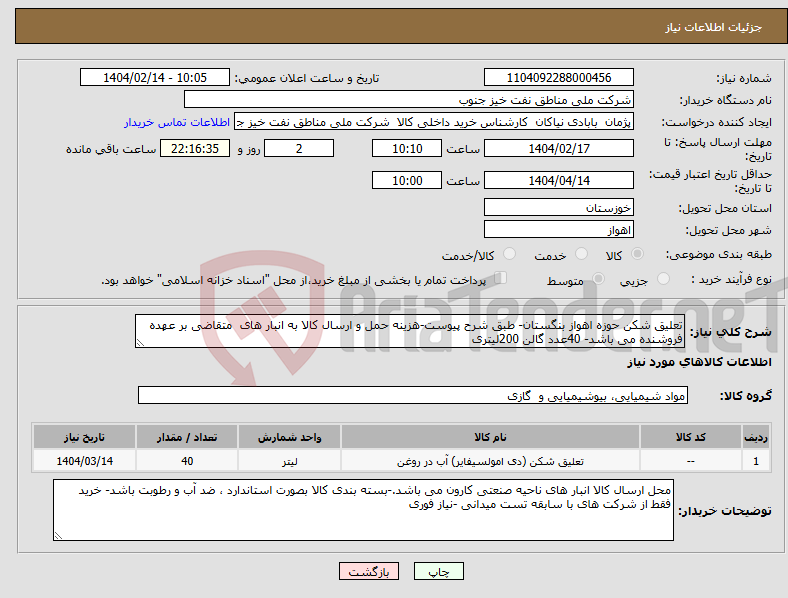Select the جزیی purchase type radio

tap(663, 278)
